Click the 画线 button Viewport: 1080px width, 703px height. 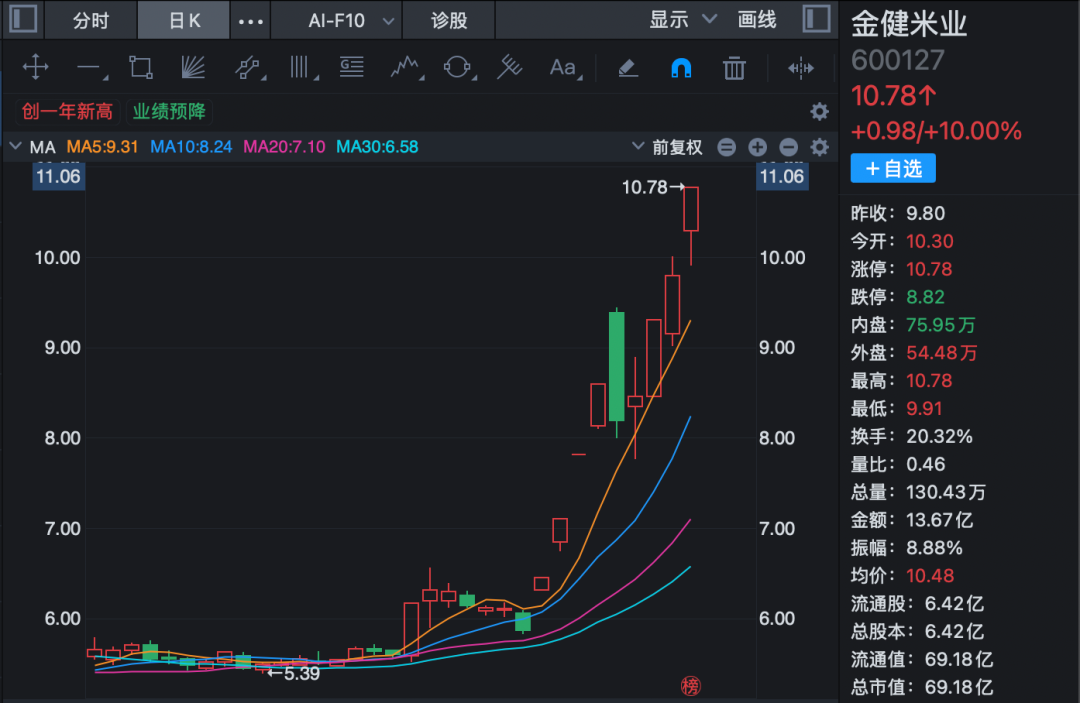pyautogui.click(x=757, y=20)
